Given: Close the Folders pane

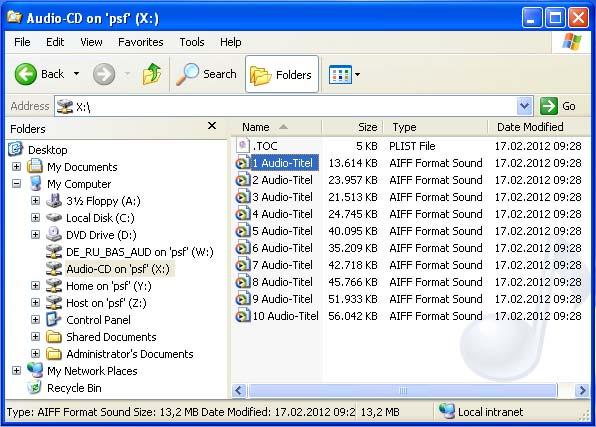Looking at the screenshot, I should 212,126.
